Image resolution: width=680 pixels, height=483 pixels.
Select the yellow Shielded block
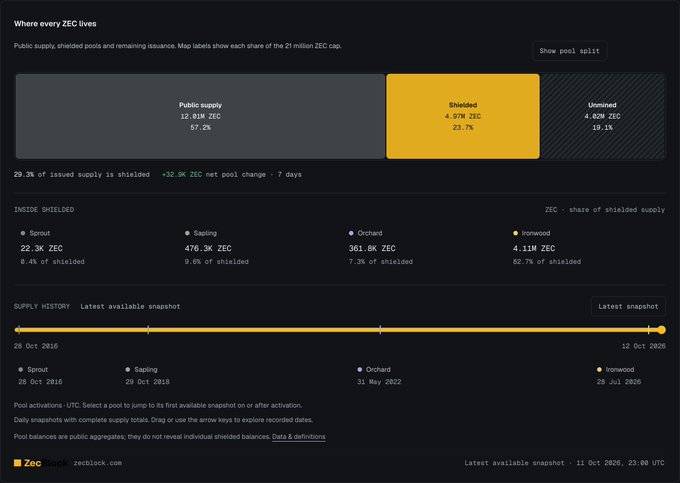click(463, 116)
